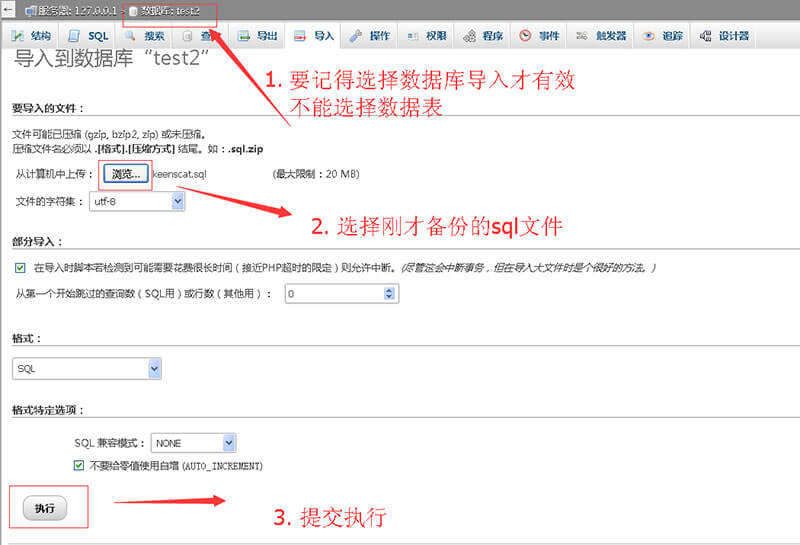Click the SQL tab icon
This screenshot has height=545, width=800.
click(74, 36)
